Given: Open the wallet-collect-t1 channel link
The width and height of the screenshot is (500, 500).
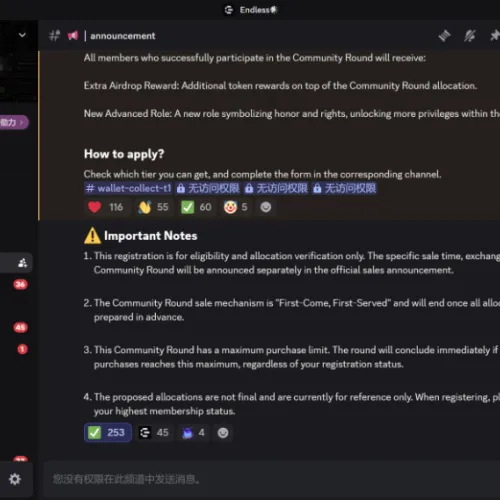Looking at the screenshot, I should point(128,188).
